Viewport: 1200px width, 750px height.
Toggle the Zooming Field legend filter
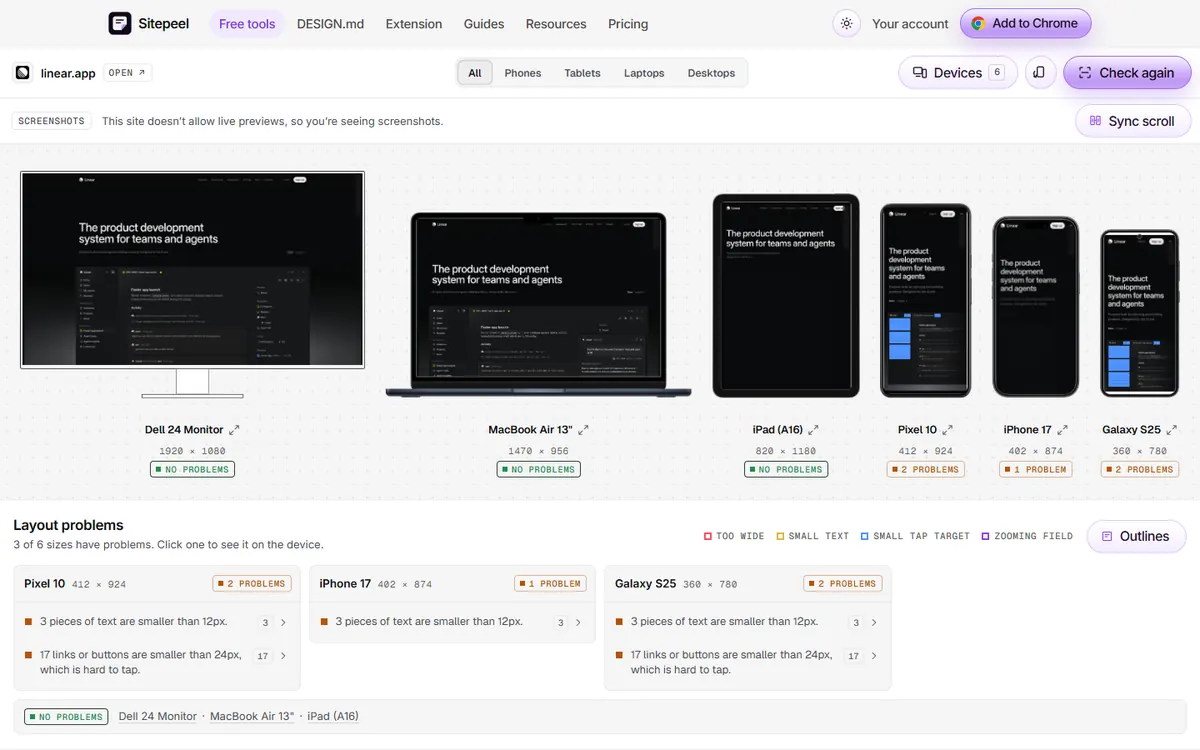tap(1027, 536)
